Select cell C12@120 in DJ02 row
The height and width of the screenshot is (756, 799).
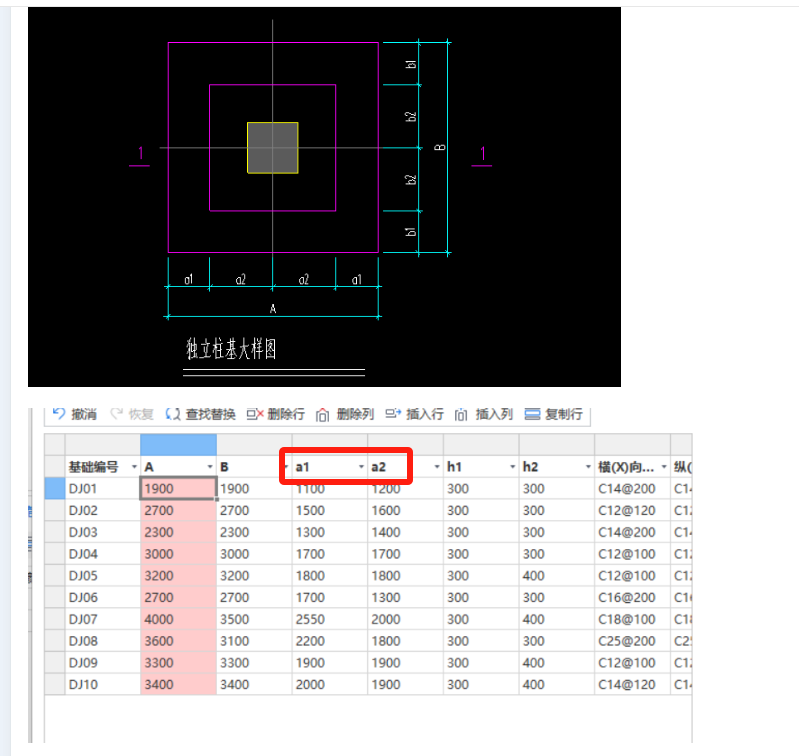tap(632, 510)
